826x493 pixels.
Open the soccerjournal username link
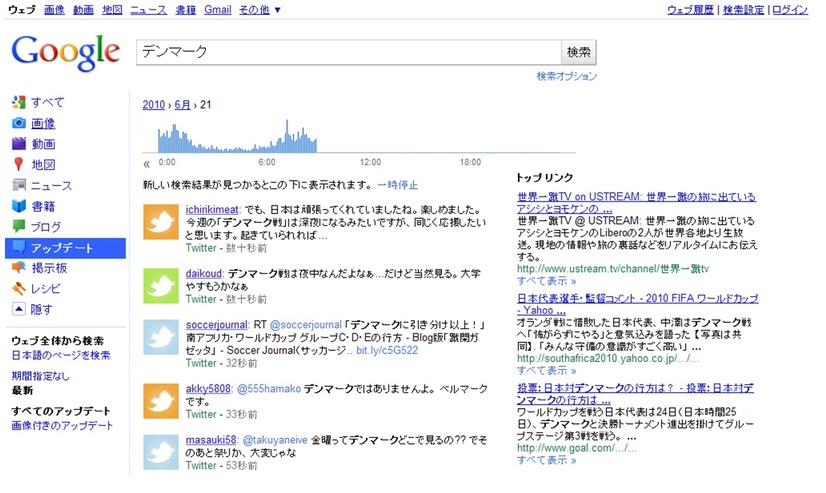pos(217,324)
